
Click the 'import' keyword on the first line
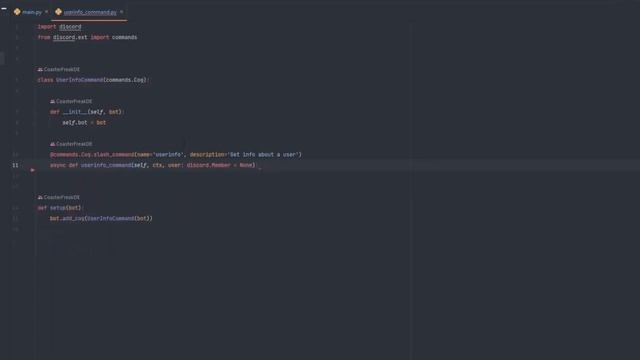tap(47, 27)
